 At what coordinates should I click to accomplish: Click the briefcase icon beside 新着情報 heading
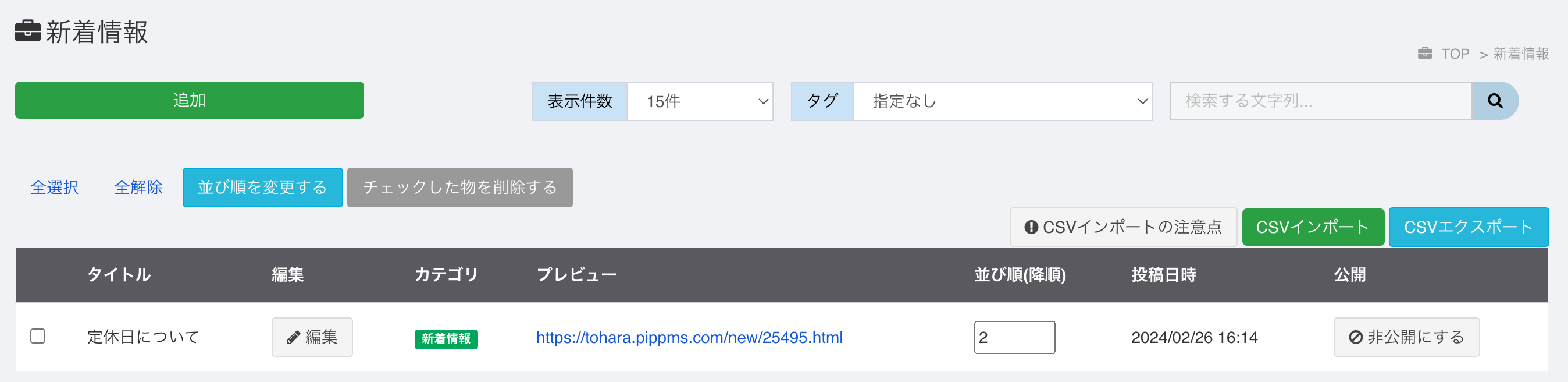(x=27, y=31)
